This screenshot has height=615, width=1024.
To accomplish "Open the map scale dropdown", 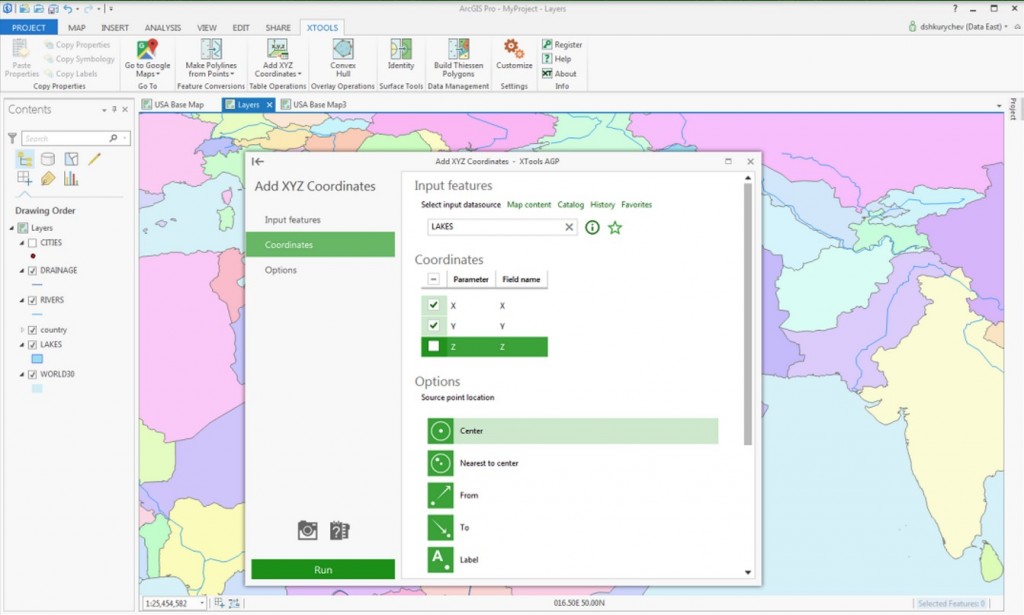I will click(x=202, y=603).
